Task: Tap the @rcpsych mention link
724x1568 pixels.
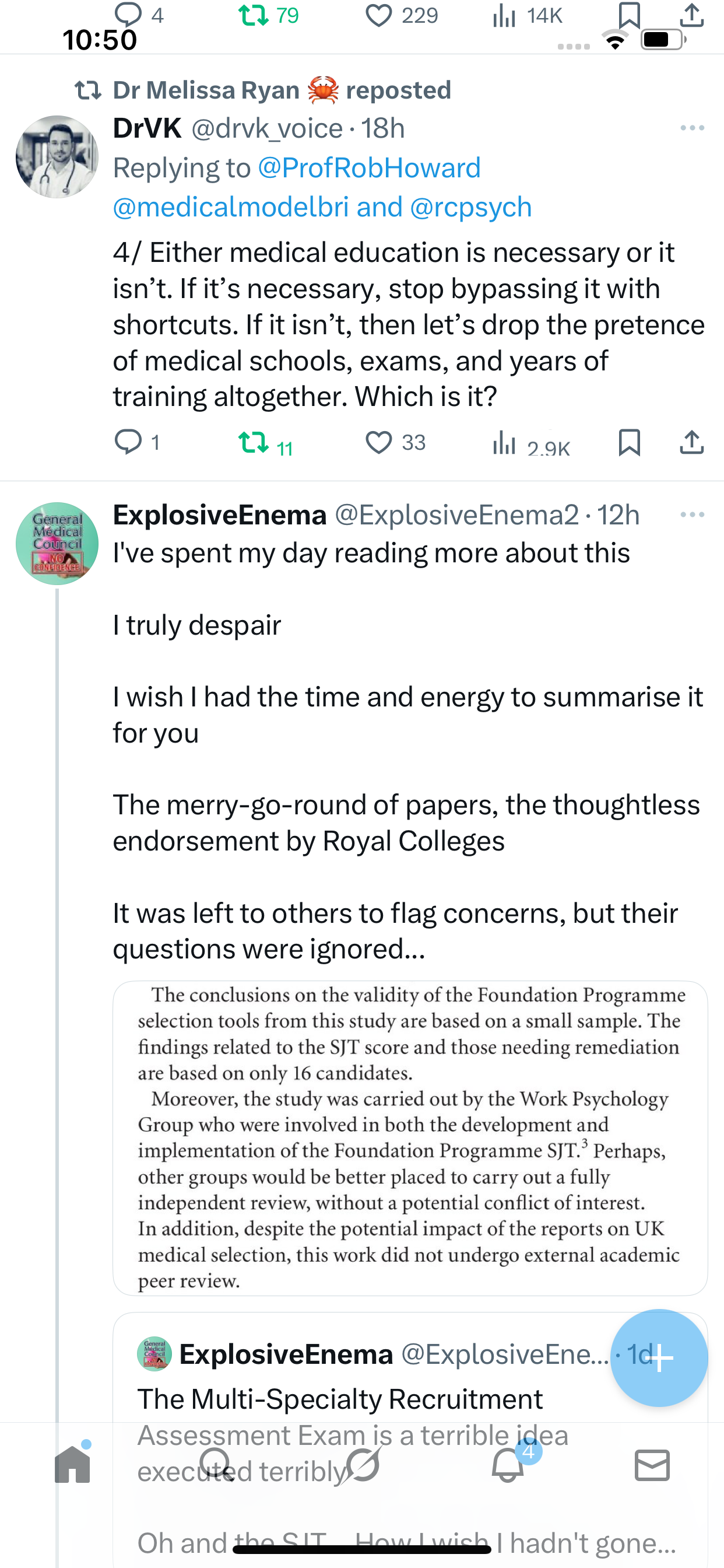Action: tap(471, 208)
